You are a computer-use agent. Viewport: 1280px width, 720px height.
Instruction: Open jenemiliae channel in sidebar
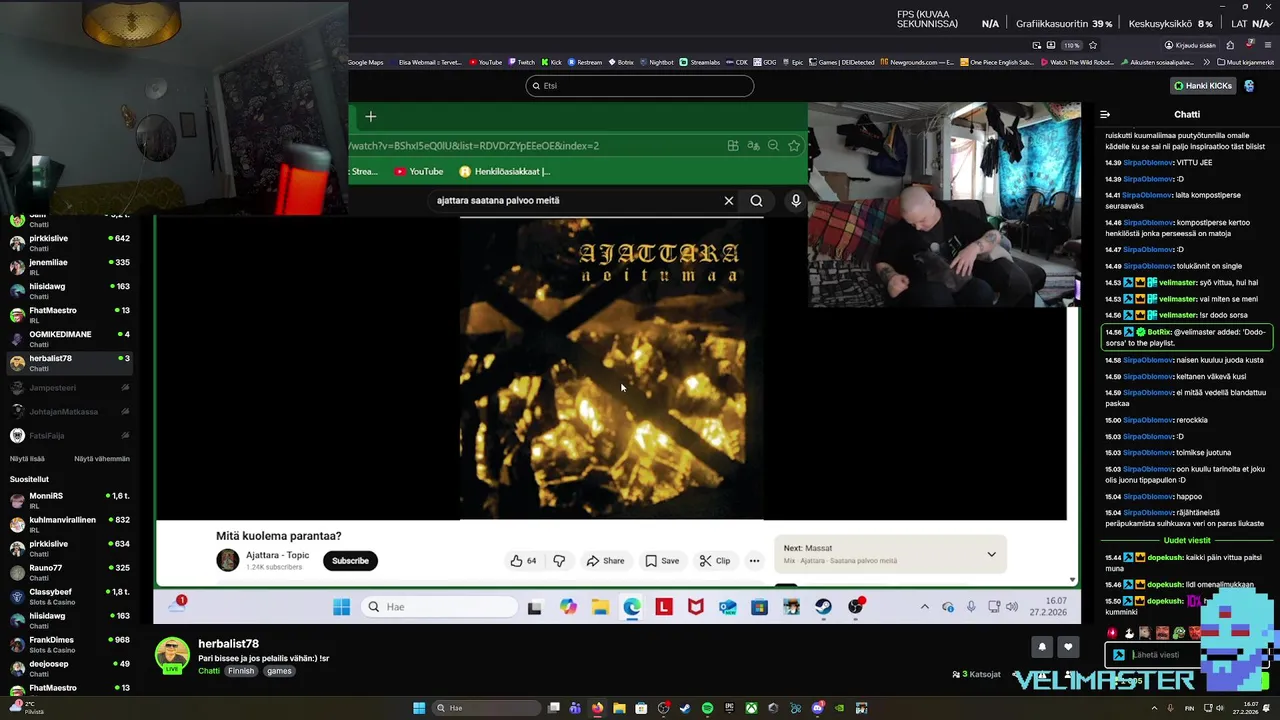point(70,267)
